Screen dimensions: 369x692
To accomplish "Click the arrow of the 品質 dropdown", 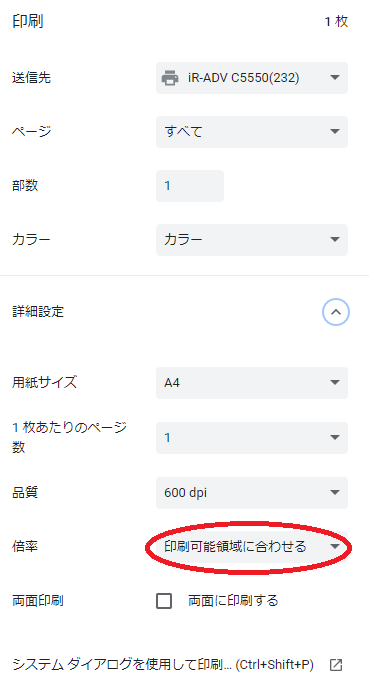I will 335,493.
